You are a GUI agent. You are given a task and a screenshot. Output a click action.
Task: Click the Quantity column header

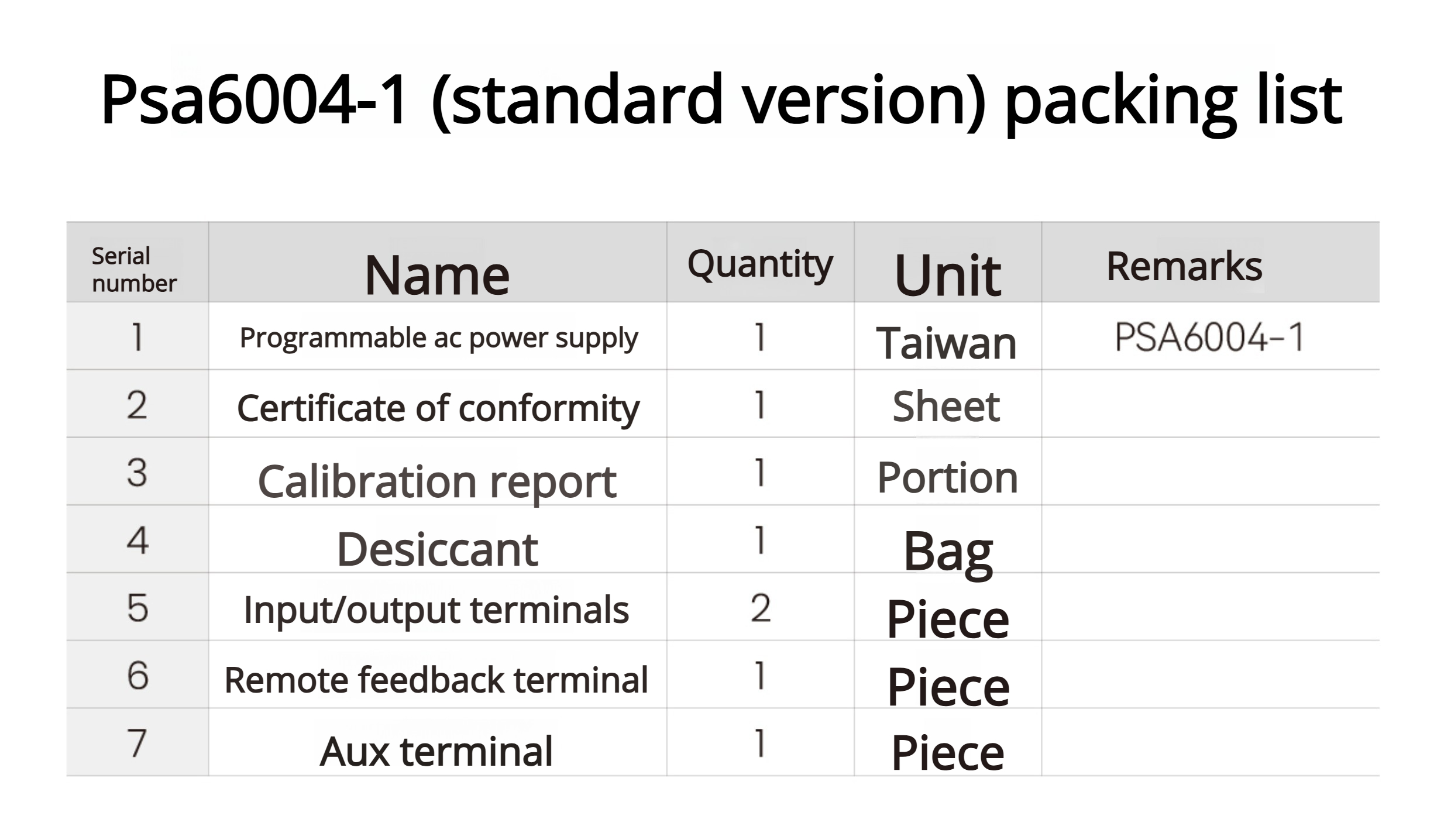(x=759, y=264)
